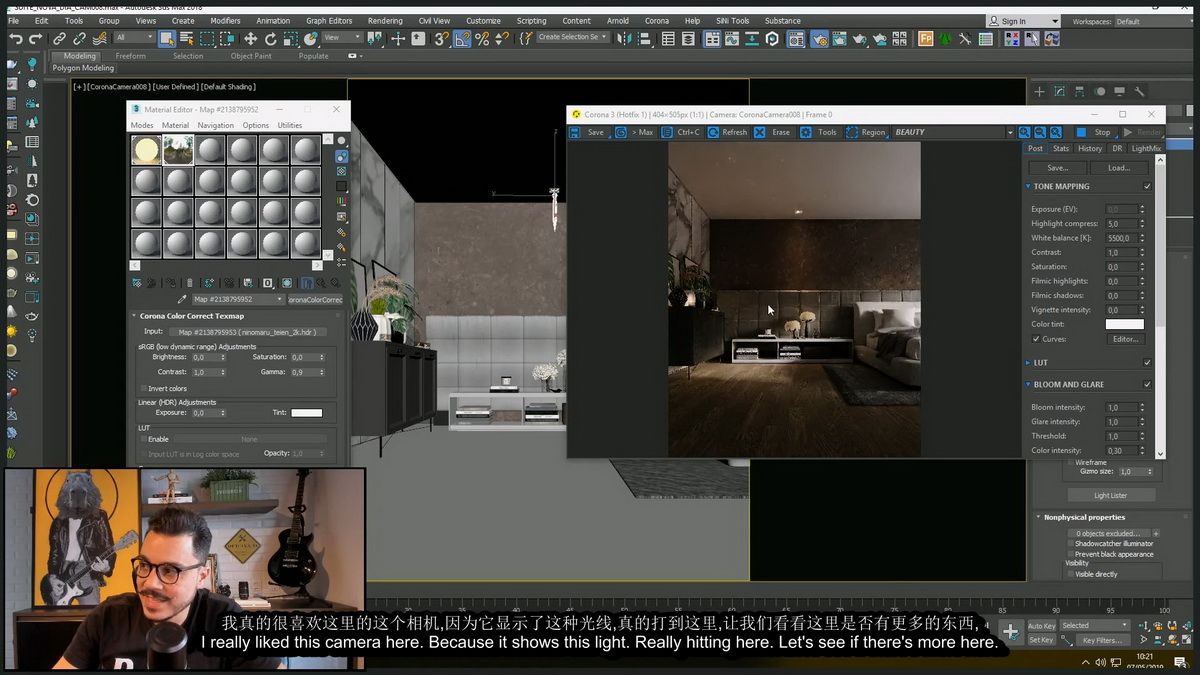Click the Light Lister button

click(1110, 495)
